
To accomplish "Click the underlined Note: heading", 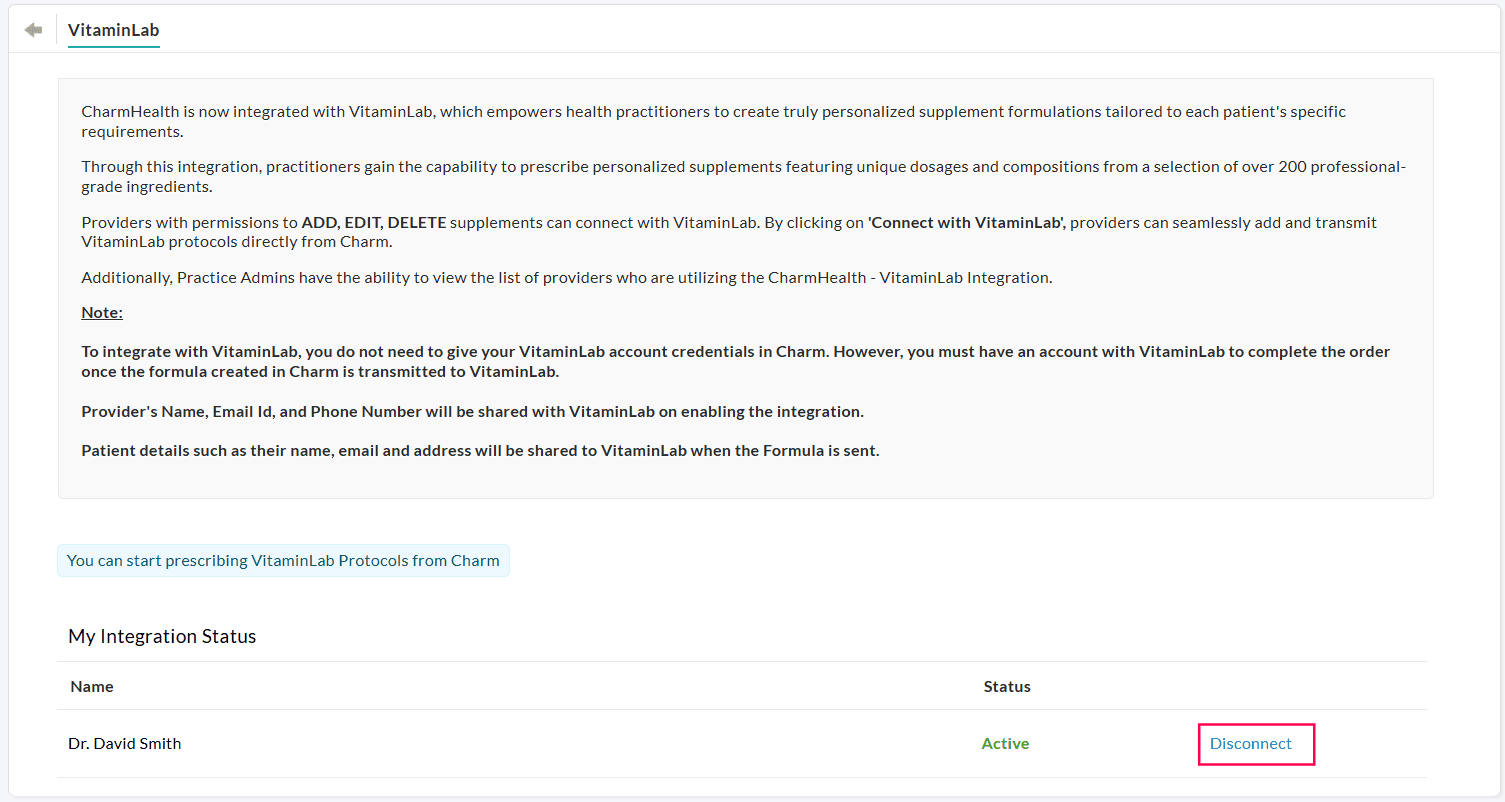I will (x=102, y=313).
